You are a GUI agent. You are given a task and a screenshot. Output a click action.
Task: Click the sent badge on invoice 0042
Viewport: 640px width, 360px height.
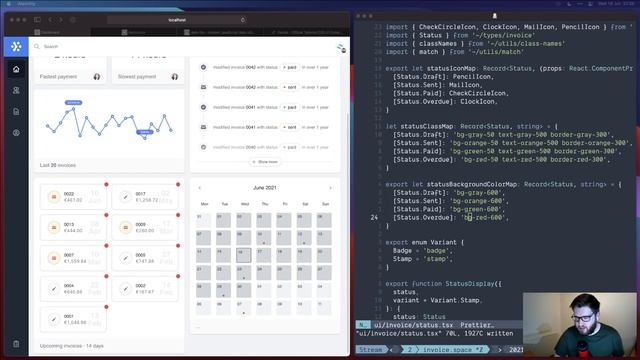(x=290, y=87)
